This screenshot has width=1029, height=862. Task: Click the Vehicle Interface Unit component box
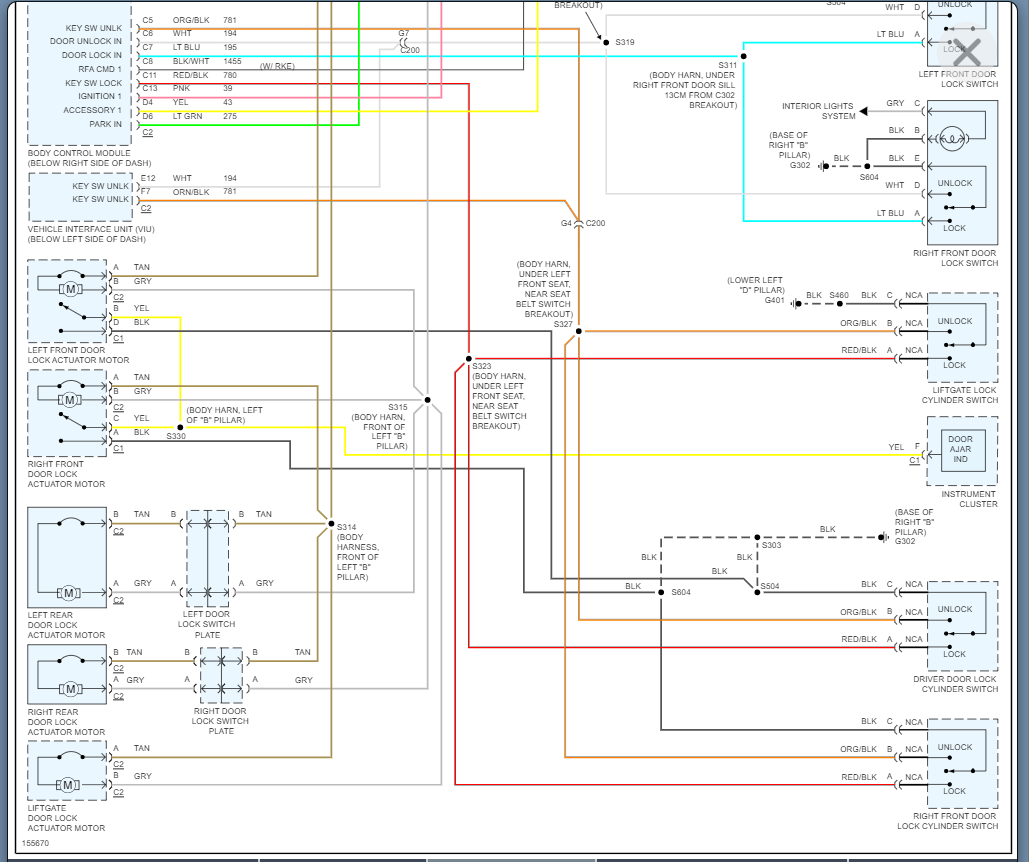pos(80,197)
